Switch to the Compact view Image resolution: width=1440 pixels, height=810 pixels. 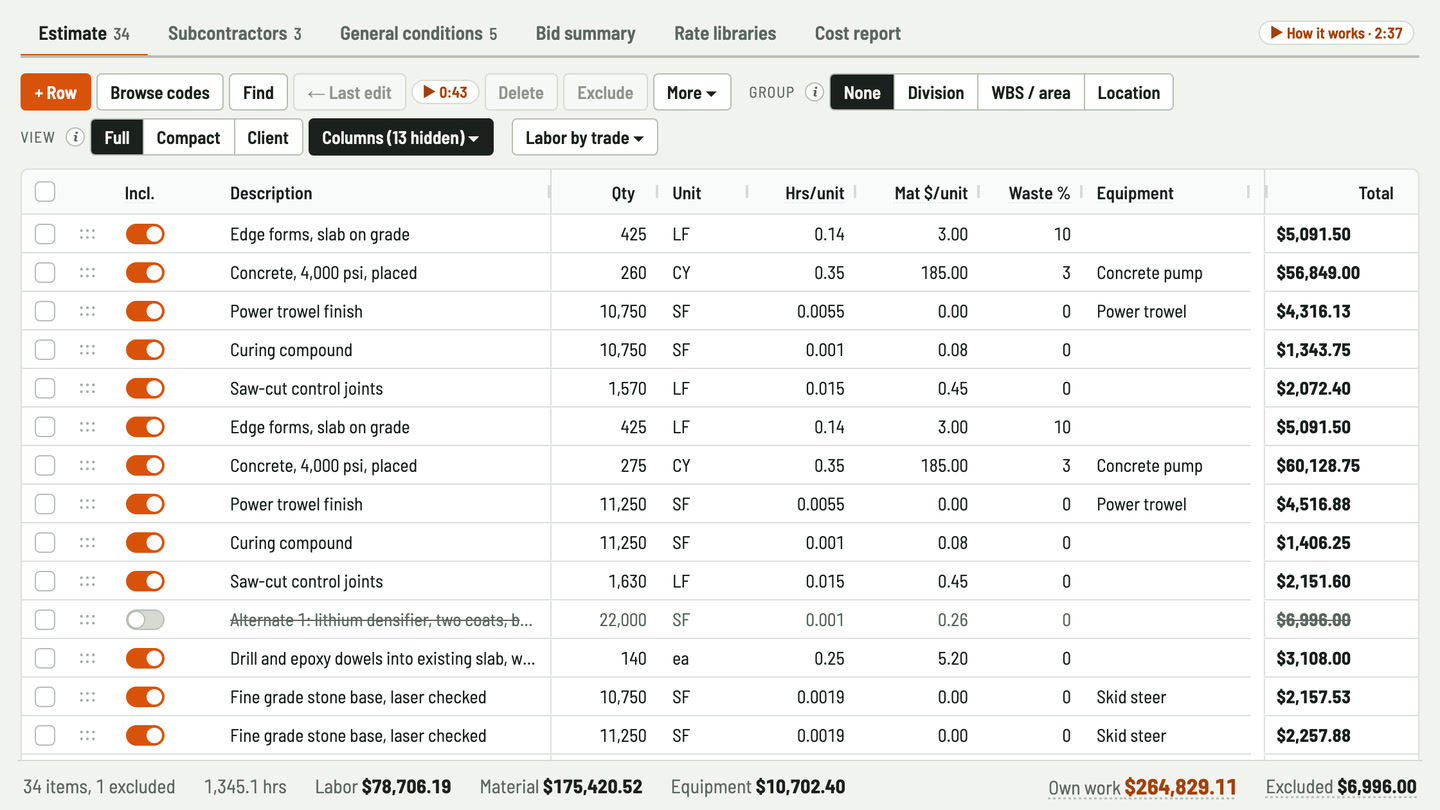[188, 137]
